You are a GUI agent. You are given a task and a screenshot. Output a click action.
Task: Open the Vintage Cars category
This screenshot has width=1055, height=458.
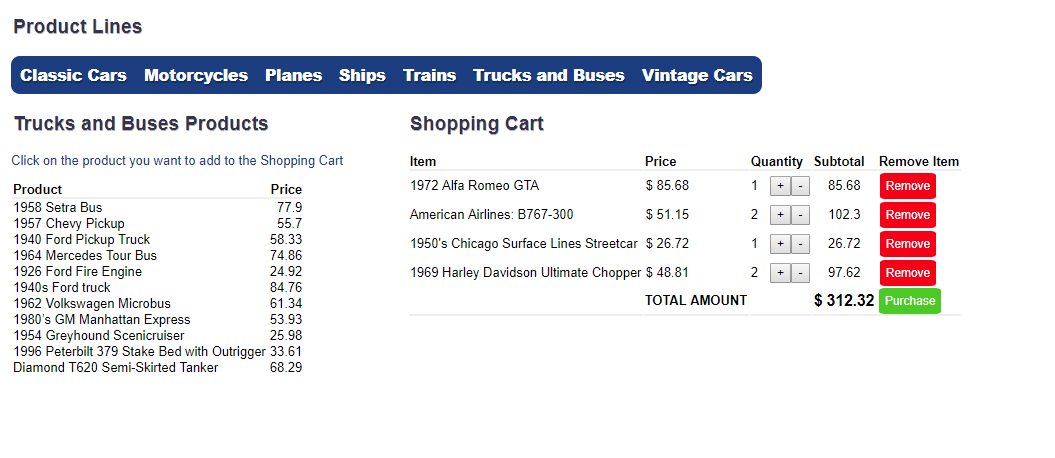[x=697, y=75]
